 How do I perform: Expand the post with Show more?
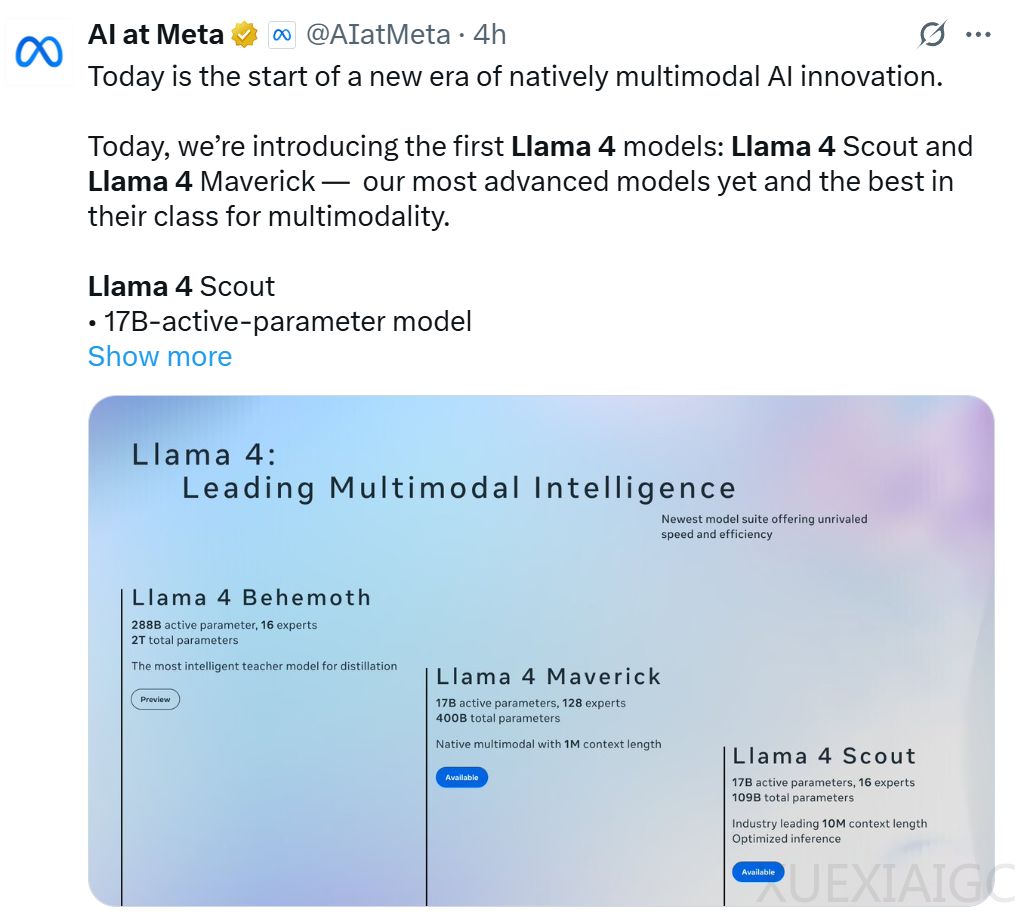(160, 357)
